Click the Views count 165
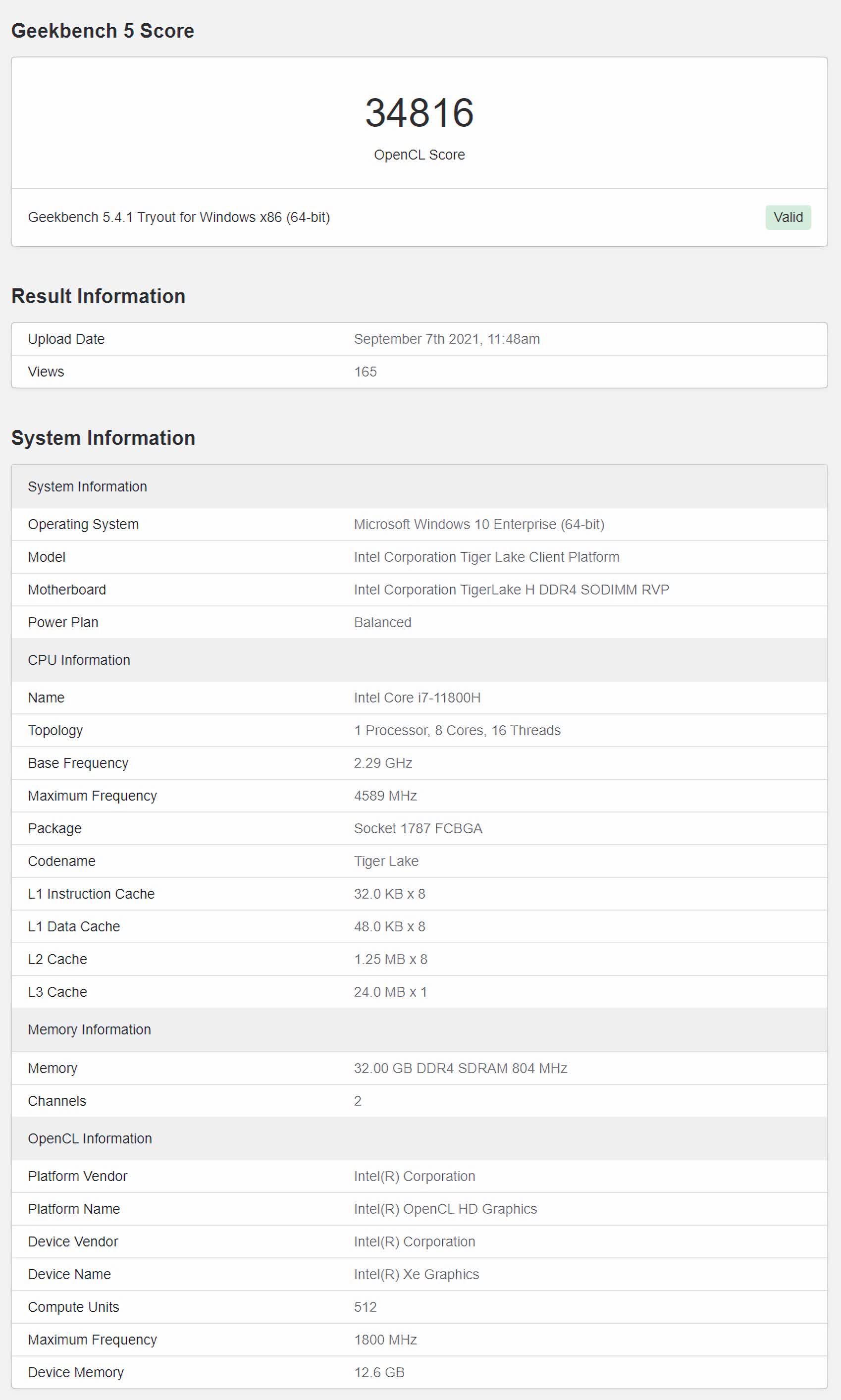The image size is (841, 1400). 366,372
